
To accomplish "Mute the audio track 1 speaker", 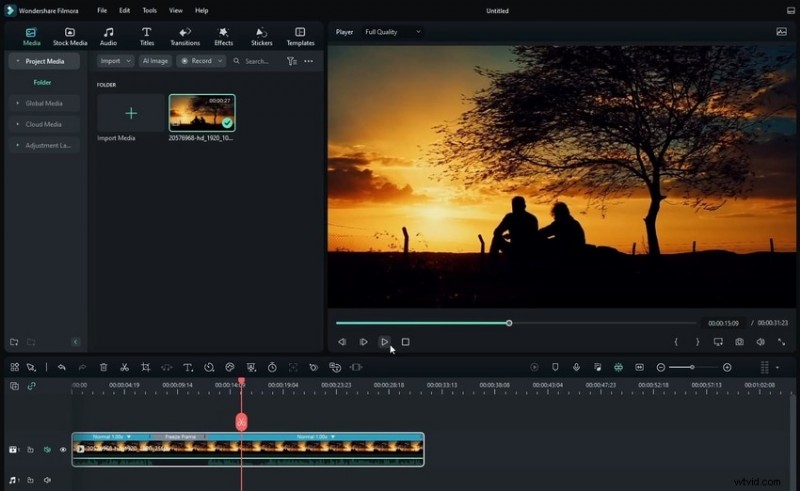I will [x=47, y=480].
